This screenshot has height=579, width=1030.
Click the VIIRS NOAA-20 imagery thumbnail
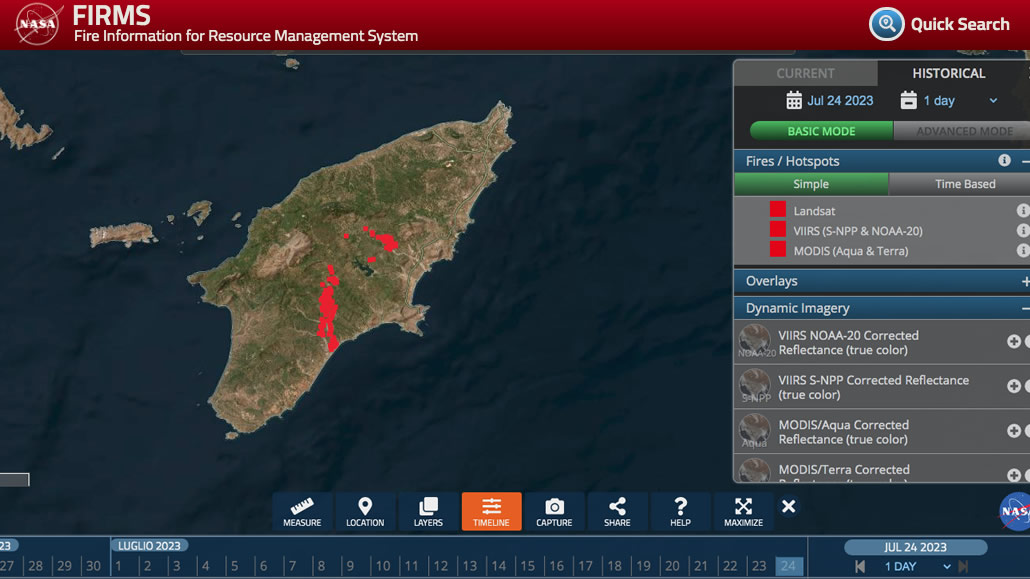[755, 340]
